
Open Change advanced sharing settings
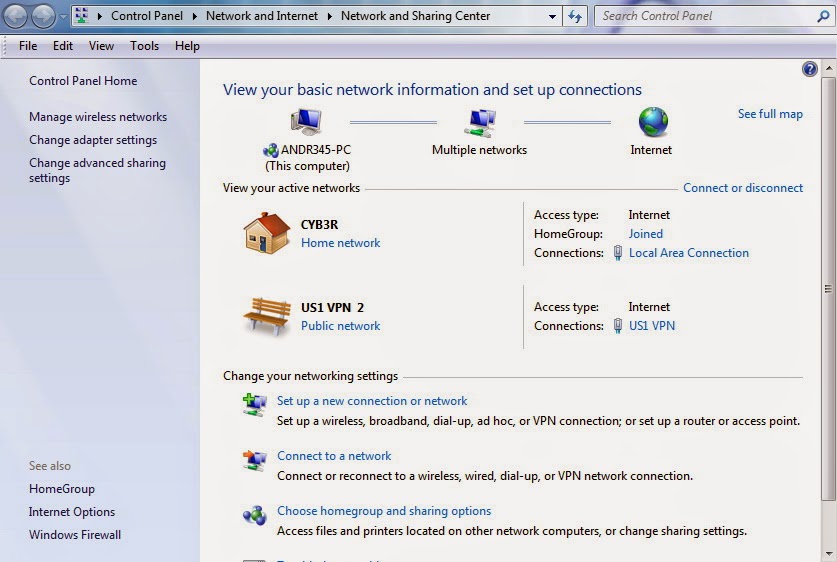97,170
